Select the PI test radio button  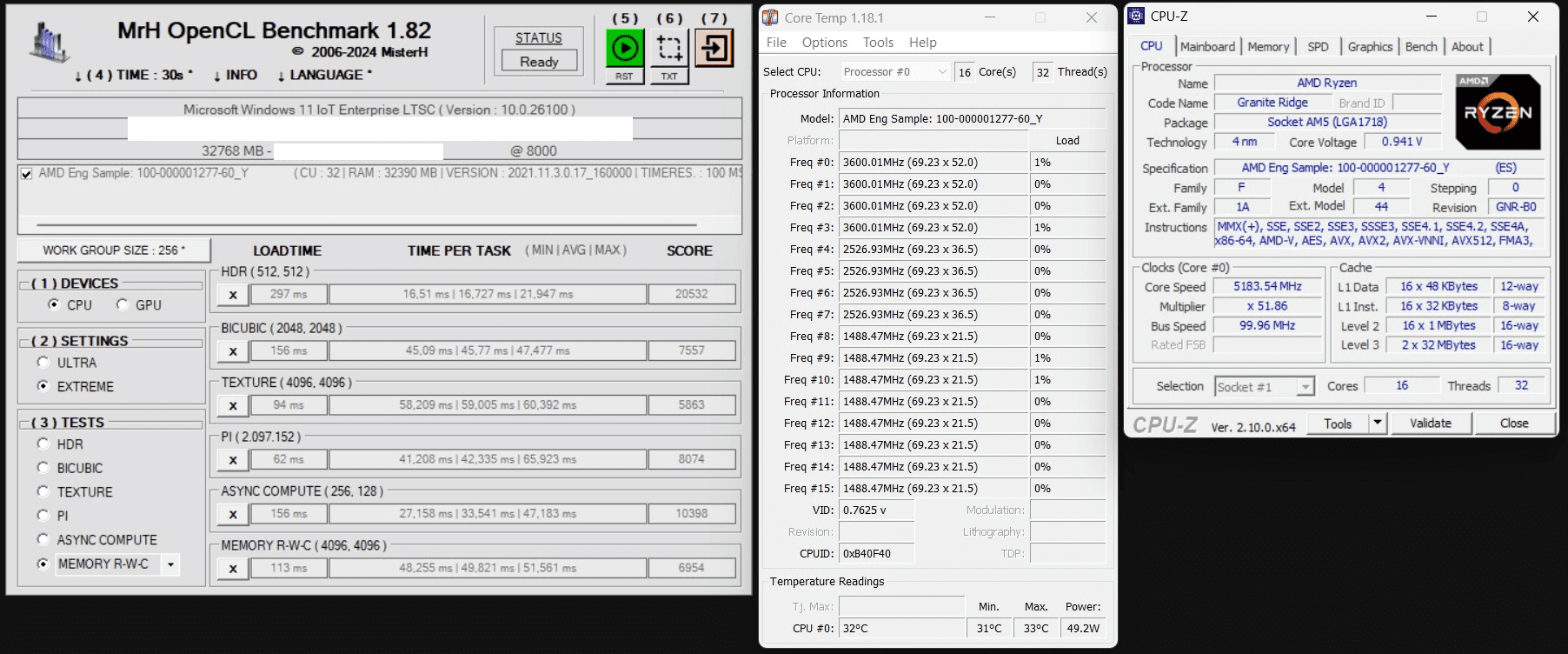pyautogui.click(x=43, y=515)
